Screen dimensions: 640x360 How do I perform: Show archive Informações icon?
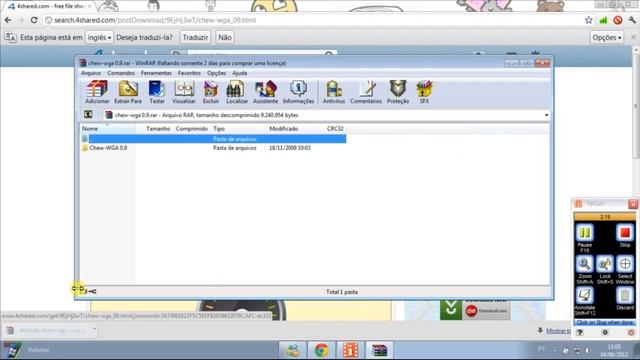point(298,92)
